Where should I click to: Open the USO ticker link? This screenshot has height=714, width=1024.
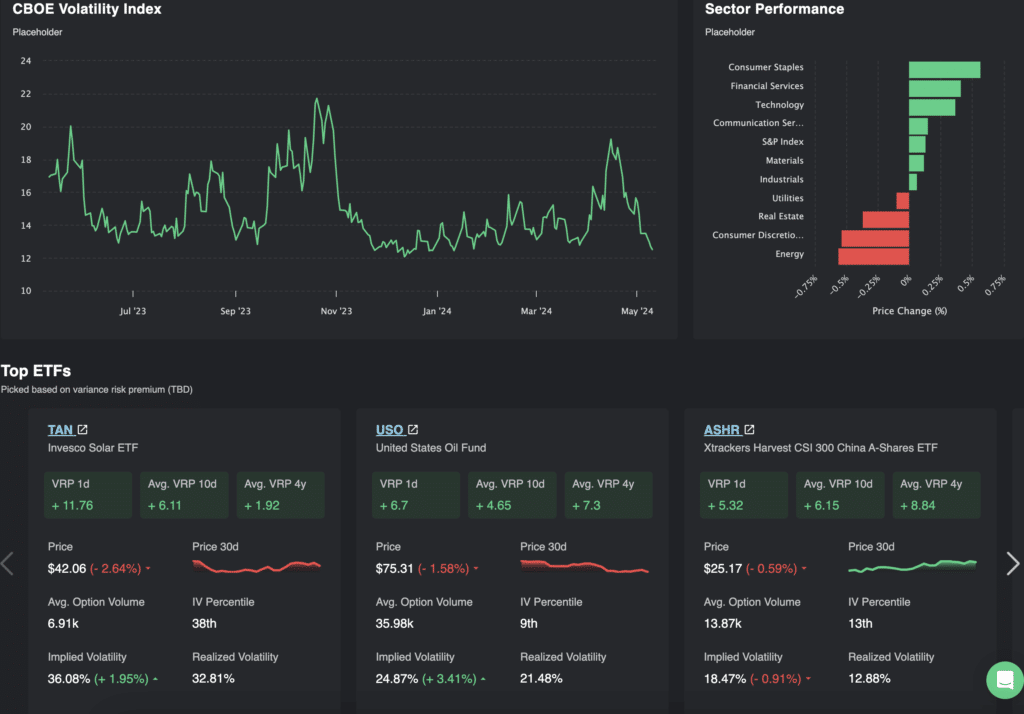389,430
